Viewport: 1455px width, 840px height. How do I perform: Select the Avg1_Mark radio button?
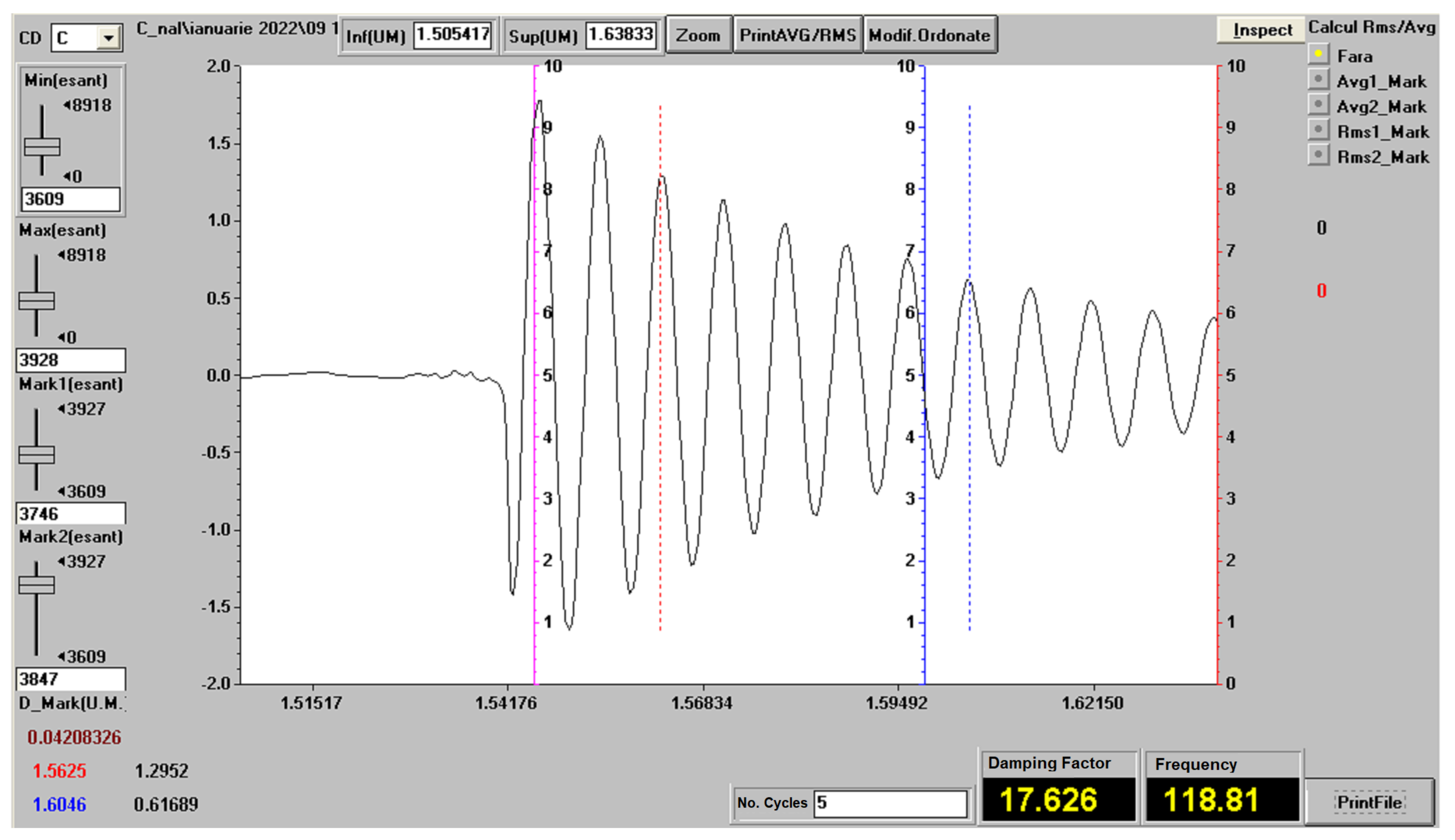pyautogui.click(x=1318, y=79)
